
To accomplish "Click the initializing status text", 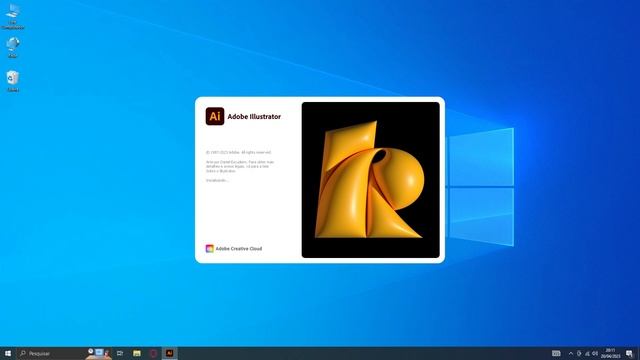I will (217, 180).
